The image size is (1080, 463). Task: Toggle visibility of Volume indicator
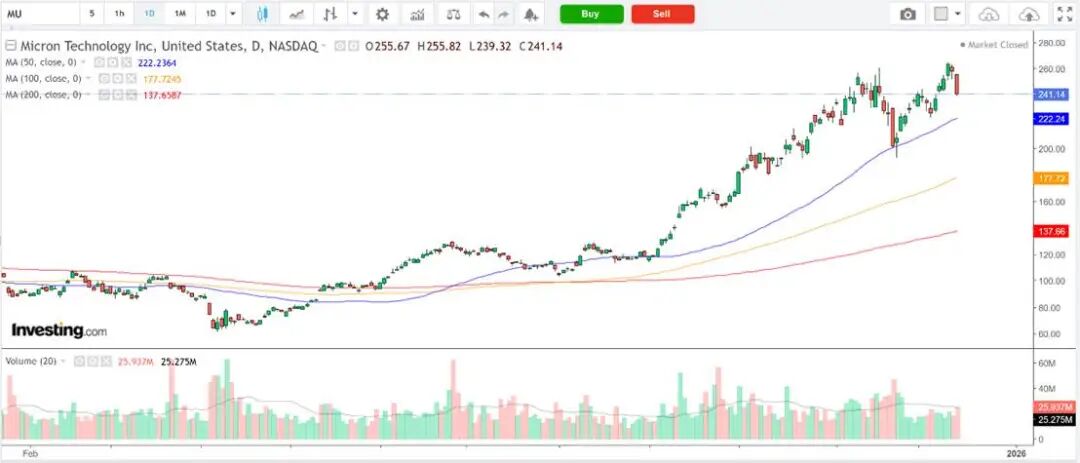coord(79,360)
